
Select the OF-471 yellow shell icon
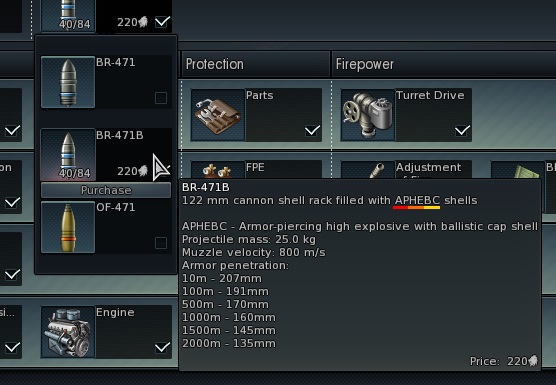tap(68, 227)
